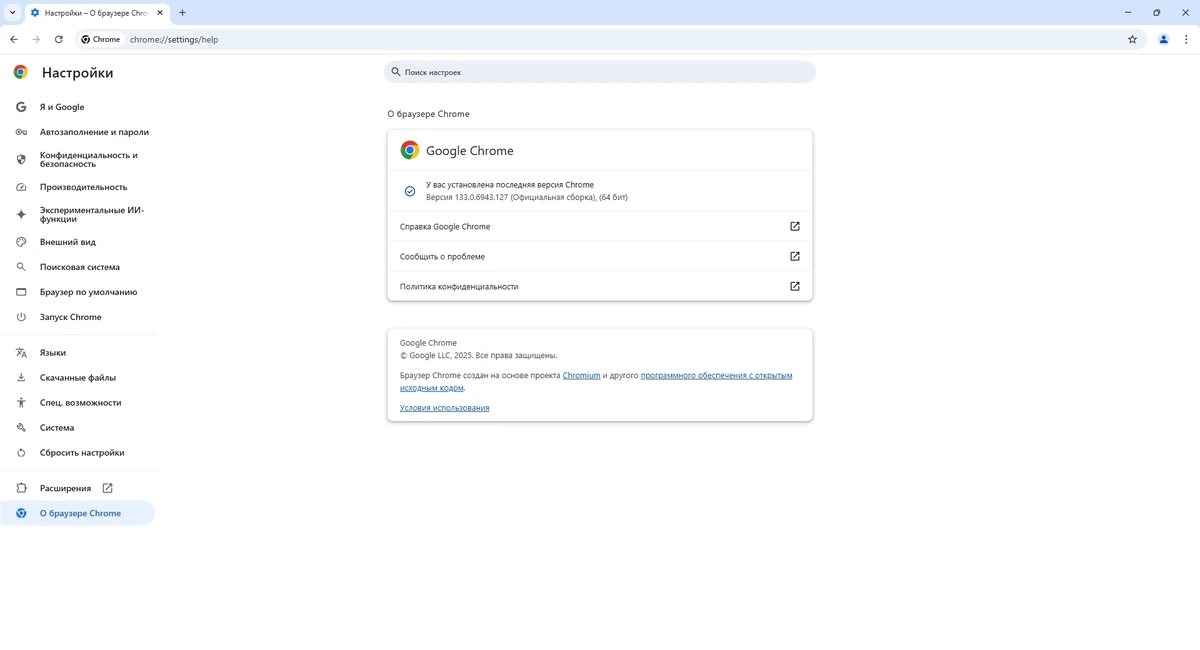Click the palette appearance icon

point(21,242)
